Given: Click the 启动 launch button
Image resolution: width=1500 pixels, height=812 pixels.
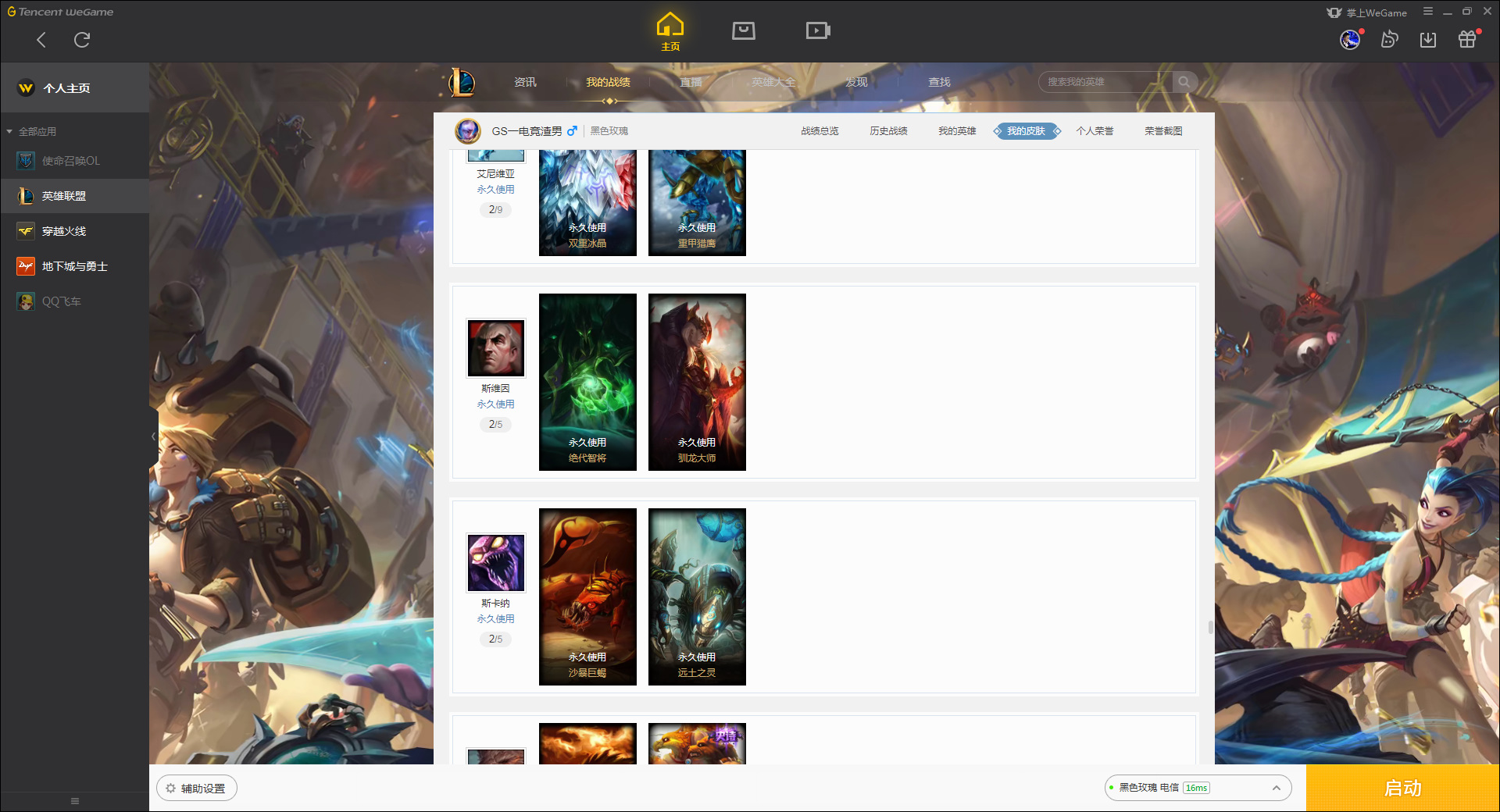Looking at the screenshot, I should 1402,789.
